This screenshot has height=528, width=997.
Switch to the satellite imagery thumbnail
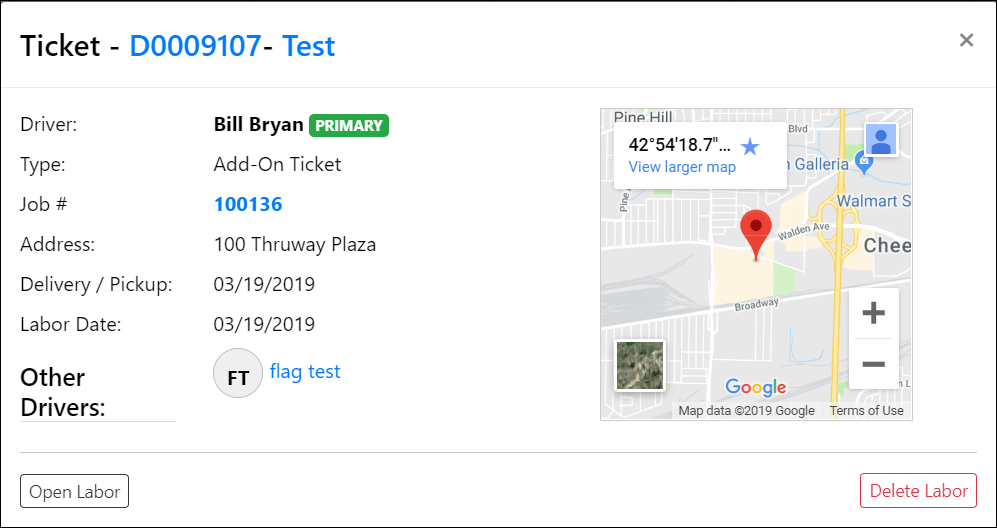[x=640, y=366]
